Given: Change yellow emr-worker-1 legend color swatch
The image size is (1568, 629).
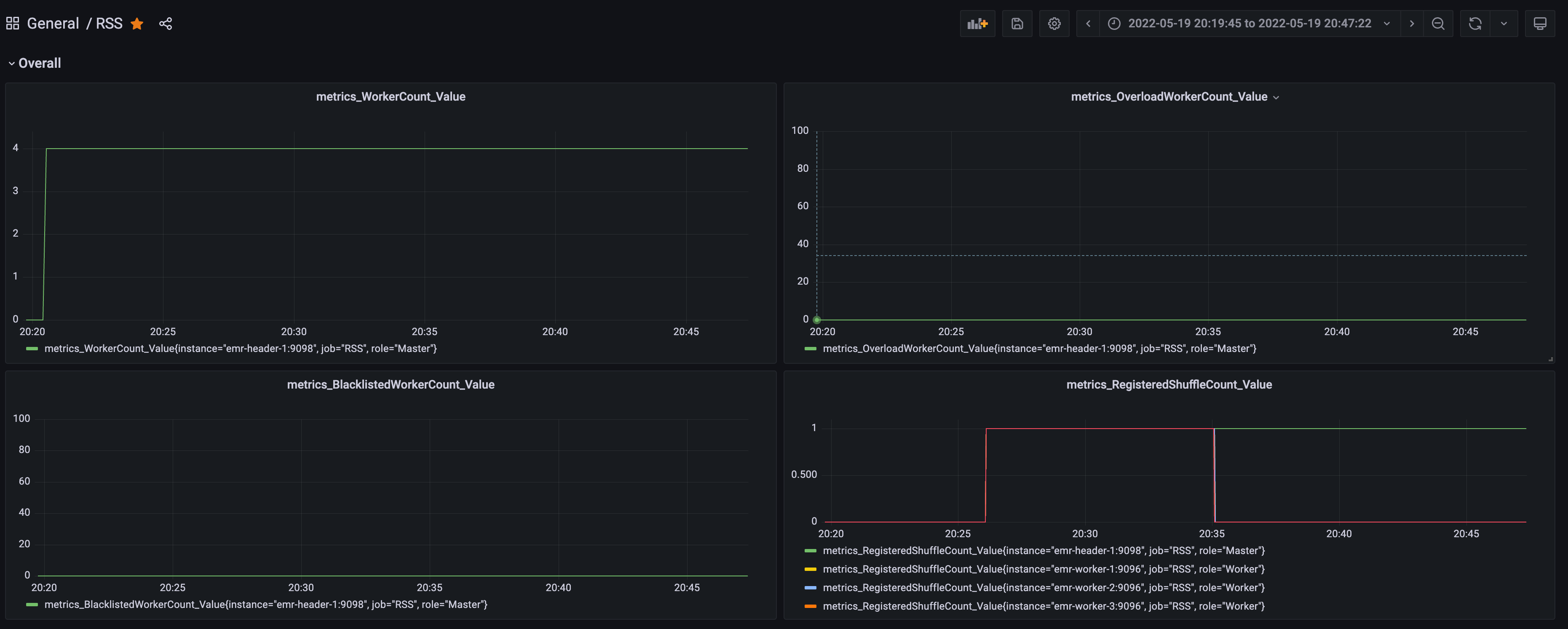Looking at the screenshot, I should 810,569.
